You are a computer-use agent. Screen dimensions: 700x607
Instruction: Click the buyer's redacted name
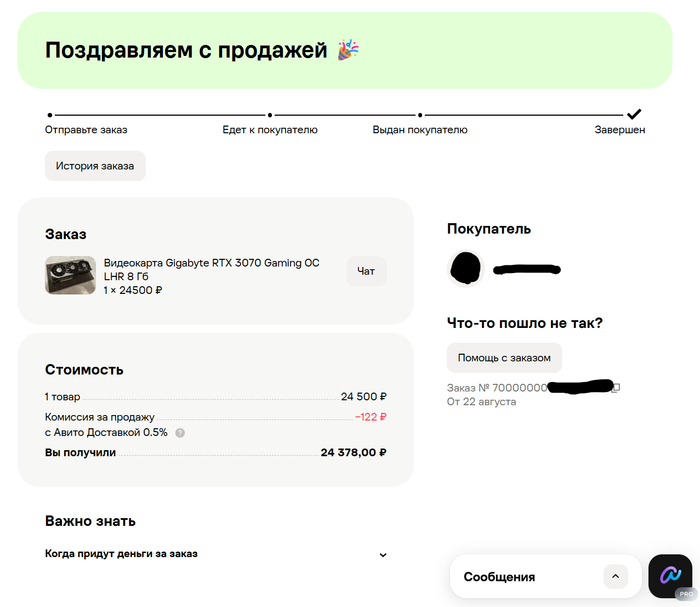tap(527, 269)
